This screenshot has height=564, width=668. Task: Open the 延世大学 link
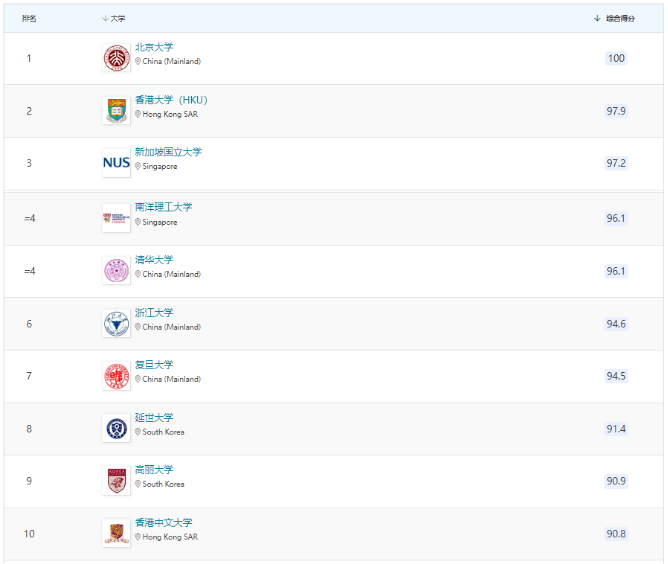click(x=154, y=418)
